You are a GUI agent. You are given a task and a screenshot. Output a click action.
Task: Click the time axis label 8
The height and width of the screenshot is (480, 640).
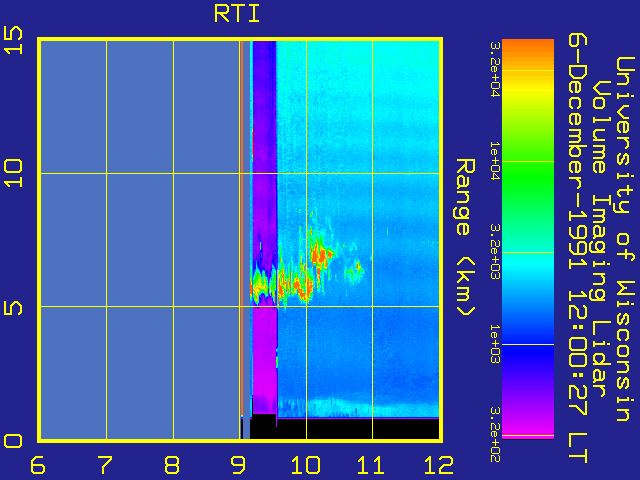point(172,465)
